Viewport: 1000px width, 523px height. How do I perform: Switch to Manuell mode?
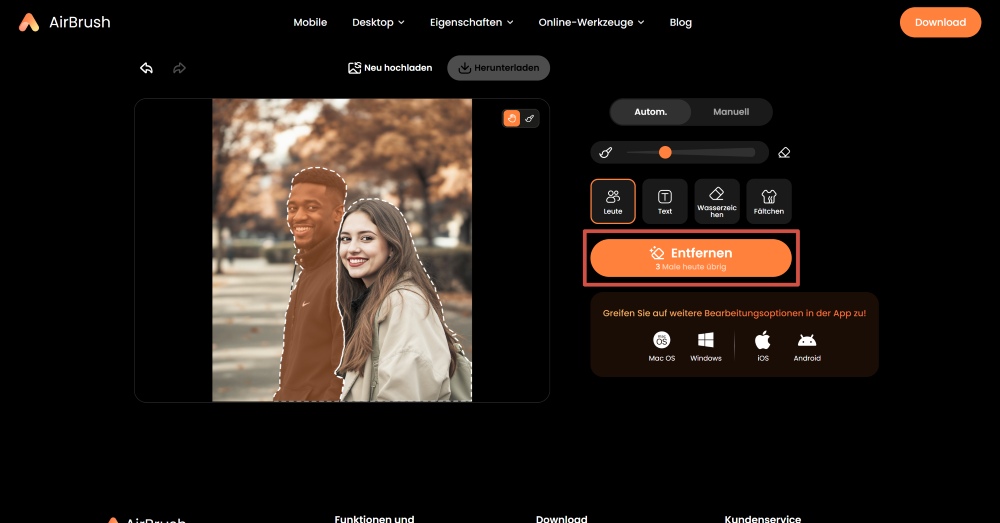(x=731, y=112)
